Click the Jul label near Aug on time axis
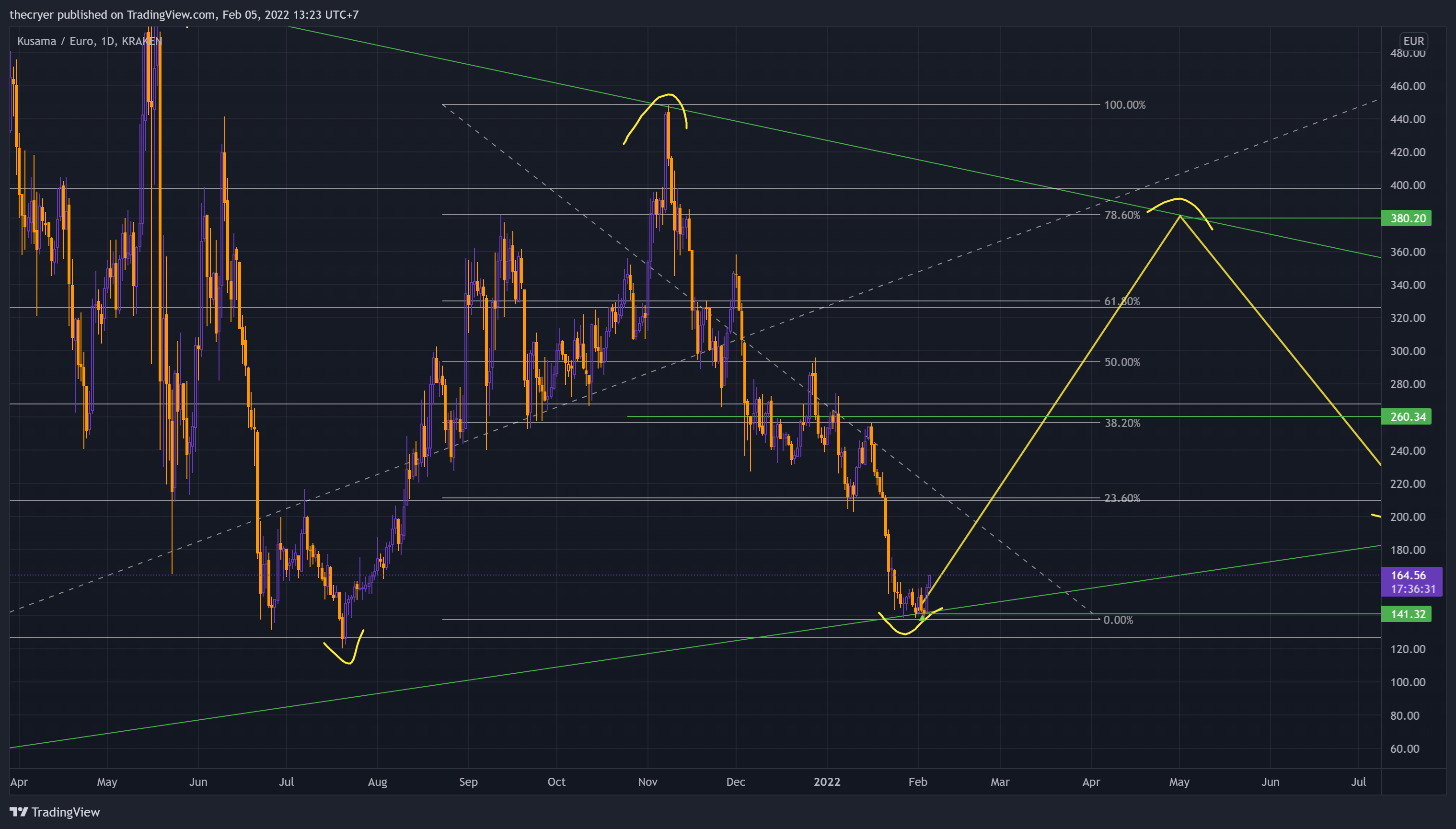The height and width of the screenshot is (829, 1456). tap(287, 782)
